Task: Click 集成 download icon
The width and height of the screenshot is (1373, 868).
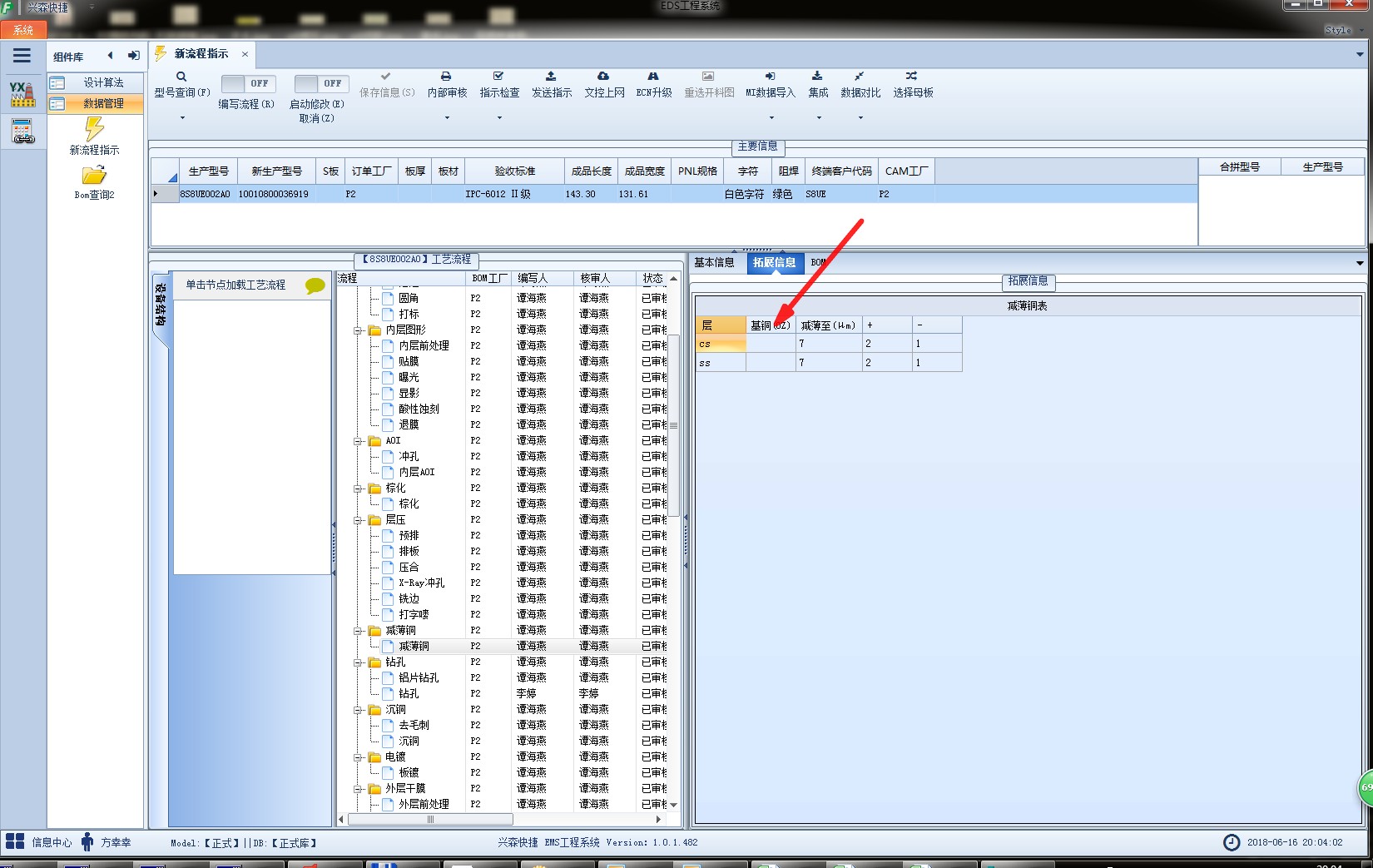Action: coord(817,76)
